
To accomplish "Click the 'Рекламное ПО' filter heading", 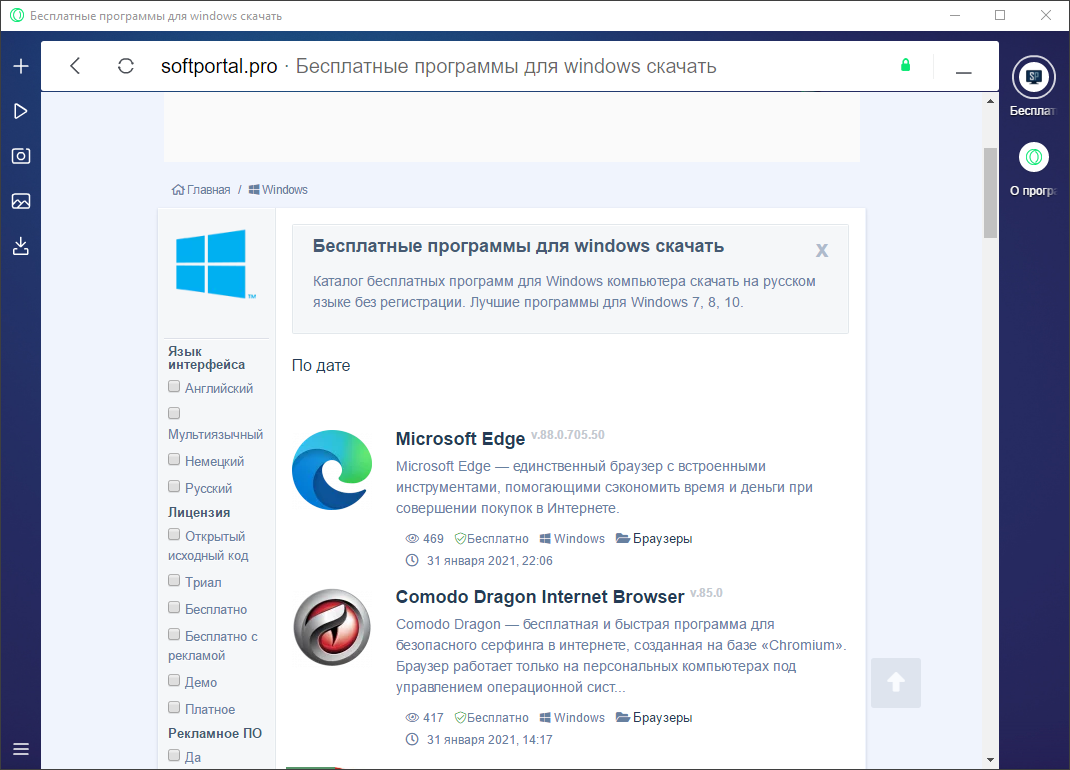I will click(215, 733).
